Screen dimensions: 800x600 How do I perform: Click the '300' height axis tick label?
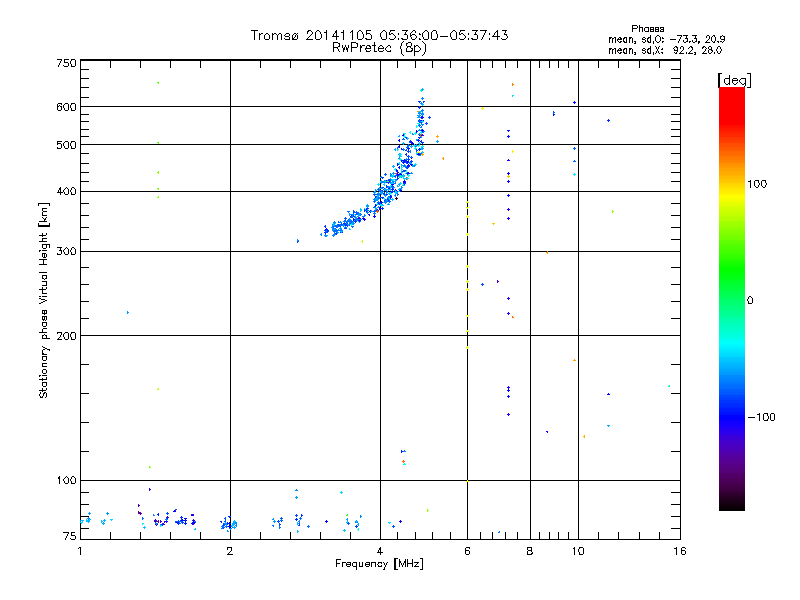[x=66, y=252]
